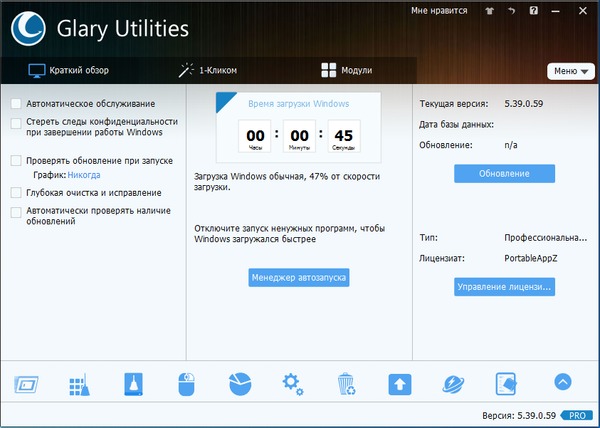Click the upload arrow update icon
The image size is (600, 428).
(400, 384)
